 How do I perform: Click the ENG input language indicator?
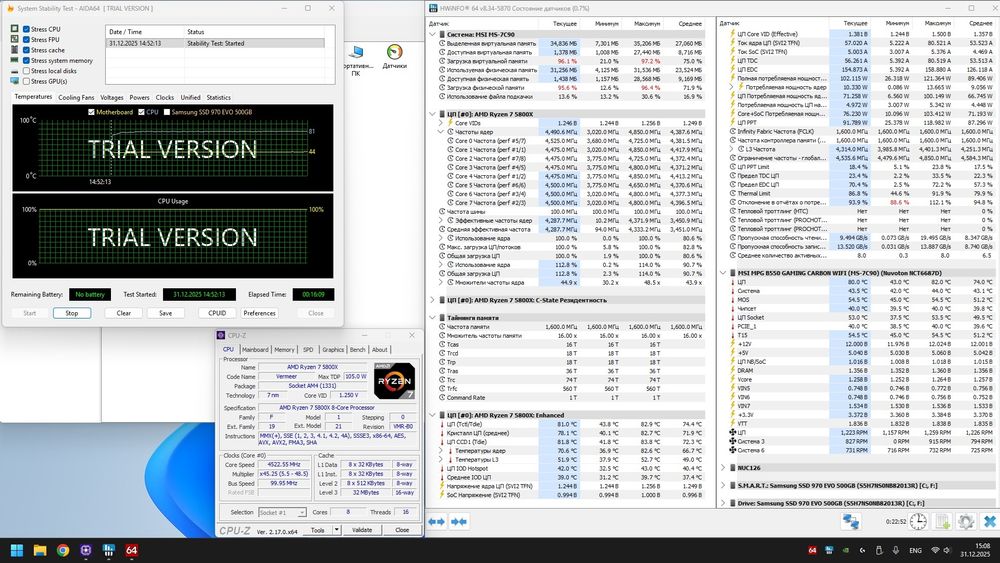tap(915, 550)
